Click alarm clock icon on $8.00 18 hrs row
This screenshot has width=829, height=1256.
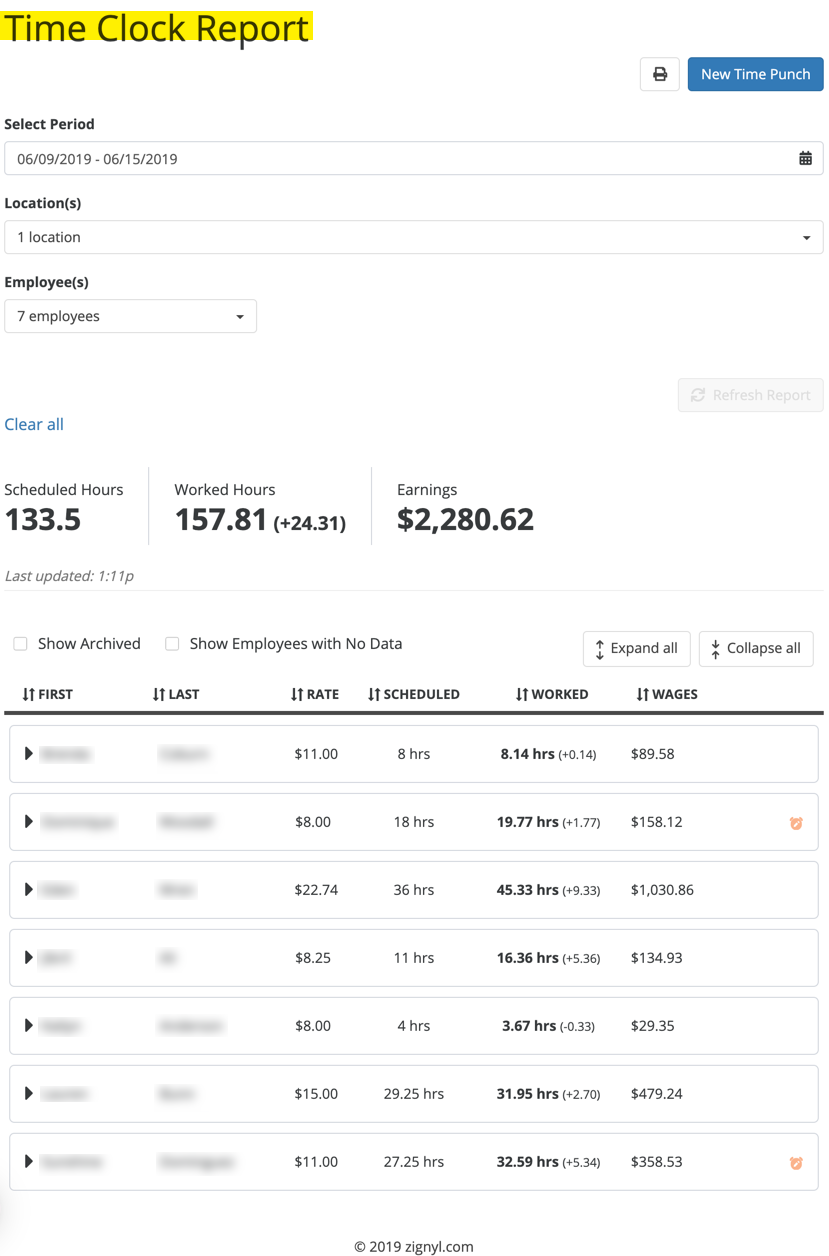pyautogui.click(x=796, y=823)
